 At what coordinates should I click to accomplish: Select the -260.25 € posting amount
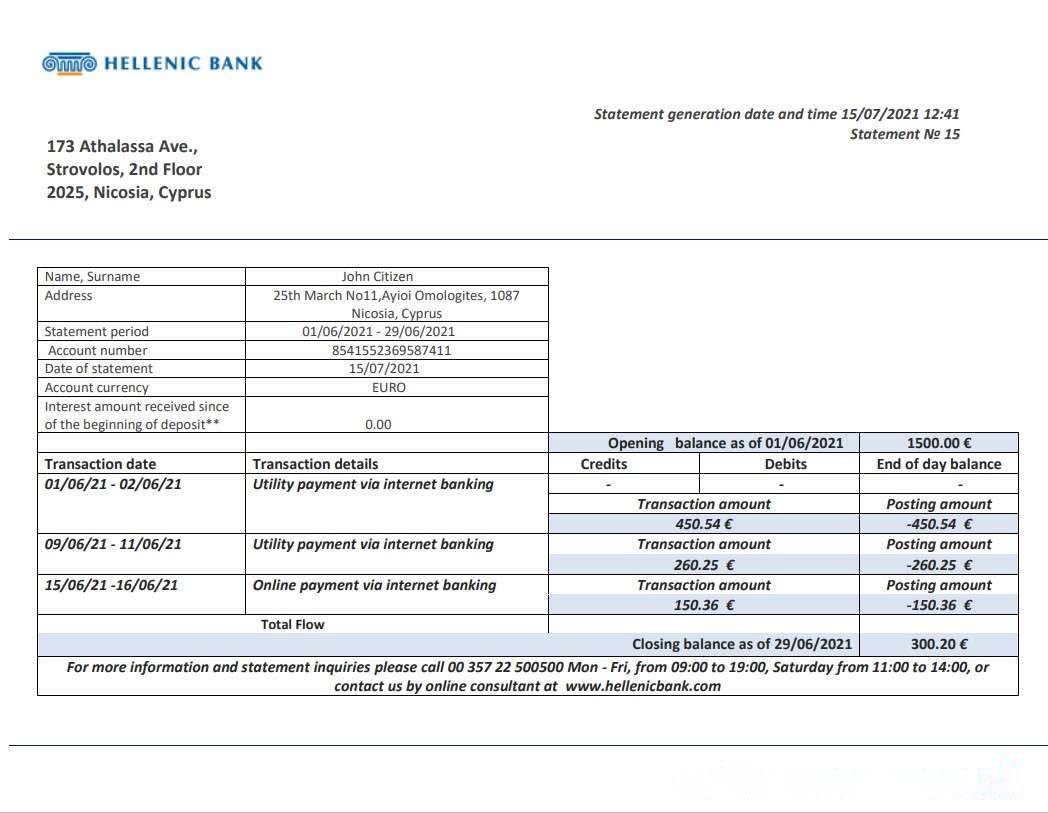pos(939,564)
